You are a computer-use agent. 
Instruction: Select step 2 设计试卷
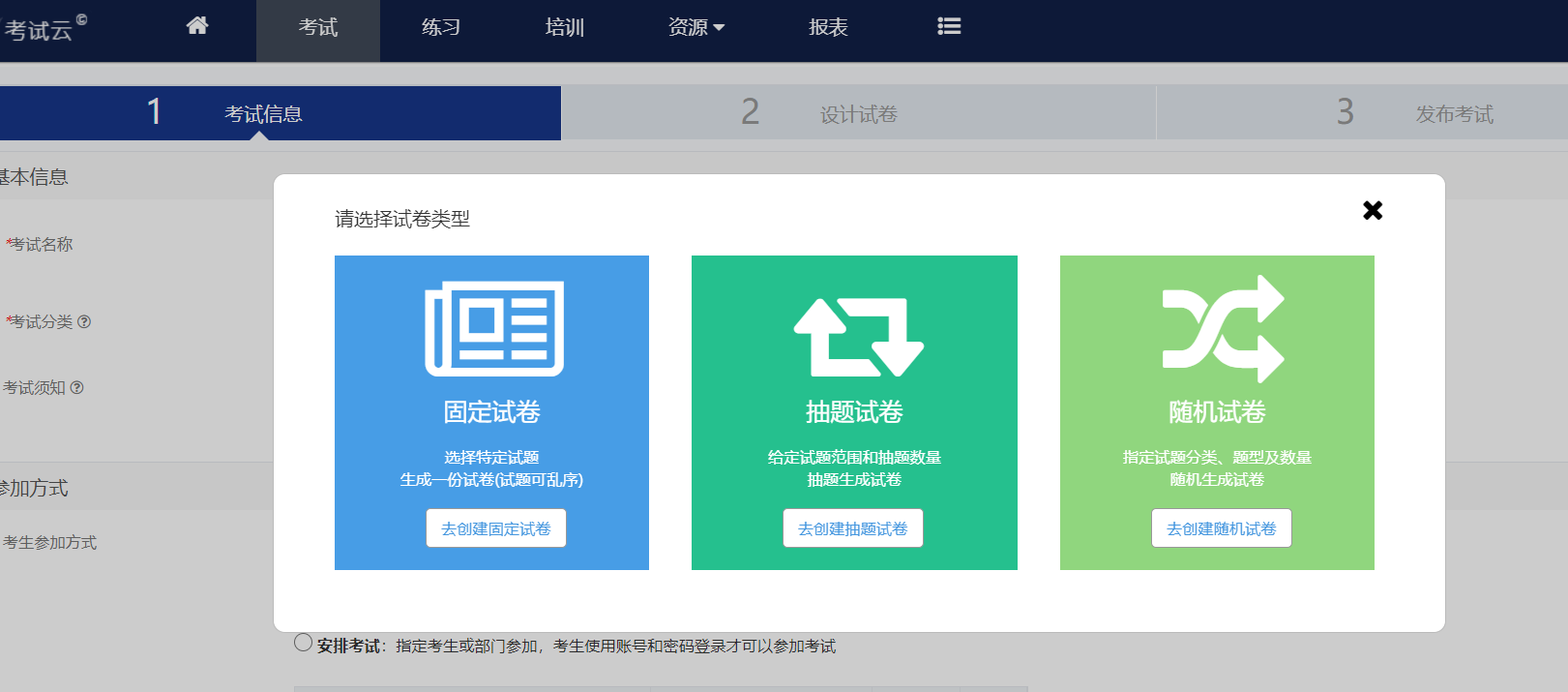857,114
